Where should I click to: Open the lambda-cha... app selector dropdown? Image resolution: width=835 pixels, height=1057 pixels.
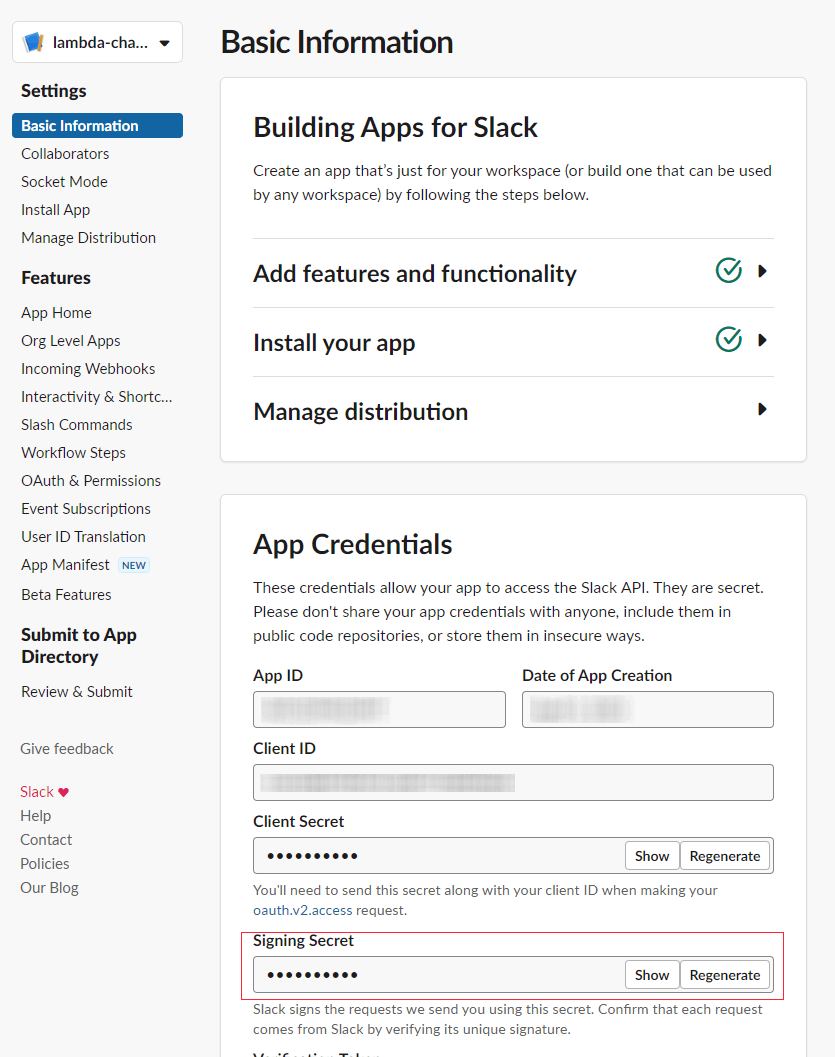pos(97,42)
